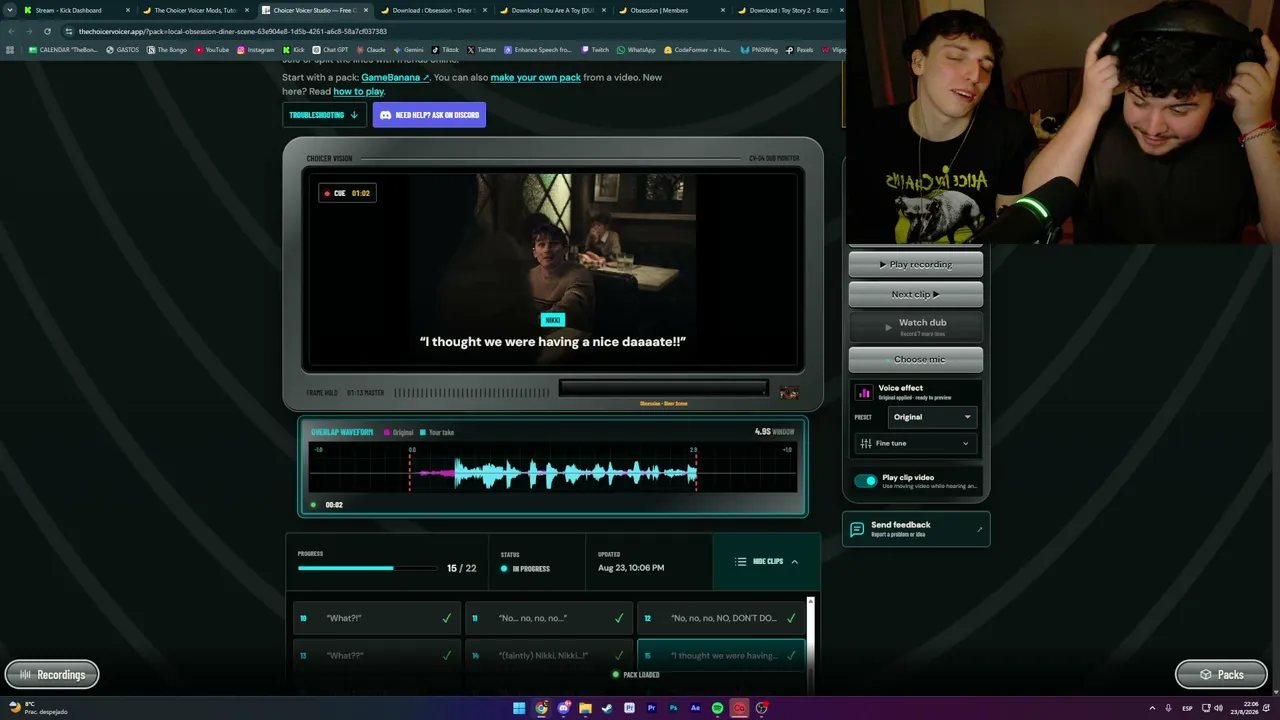Expand the Fine tune section
Image resolution: width=1280 pixels, height=720 pixels.
point(915,443)
